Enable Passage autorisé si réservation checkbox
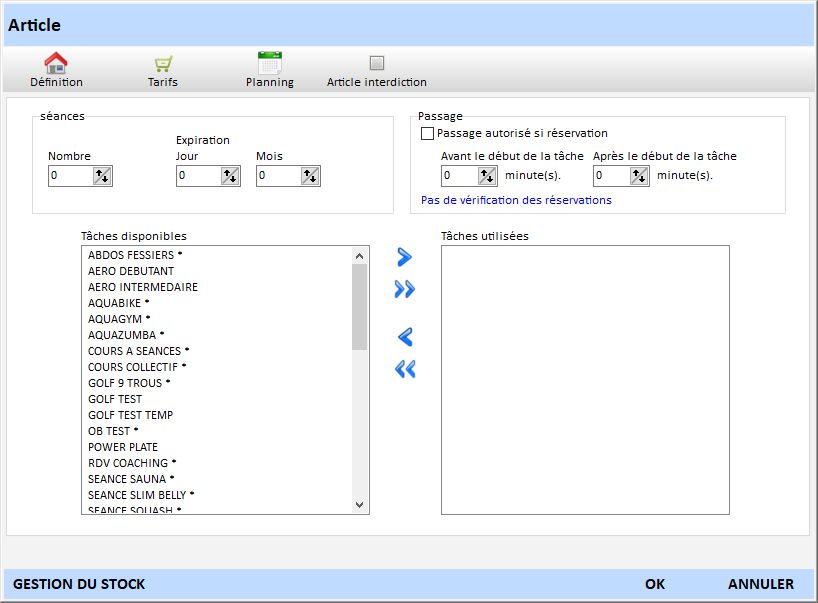 point(428,133)
